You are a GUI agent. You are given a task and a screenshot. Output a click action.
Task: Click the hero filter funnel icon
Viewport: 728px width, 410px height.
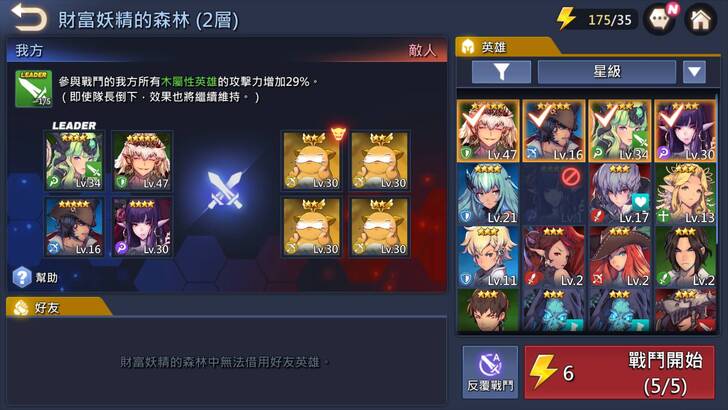501,72
